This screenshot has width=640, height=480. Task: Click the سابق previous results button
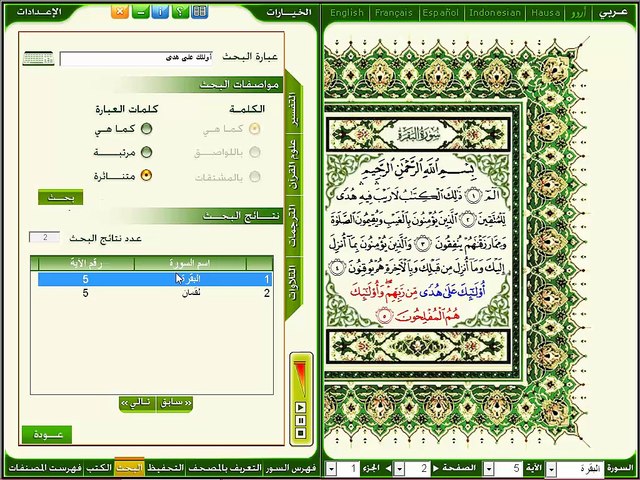coord(174,404)
